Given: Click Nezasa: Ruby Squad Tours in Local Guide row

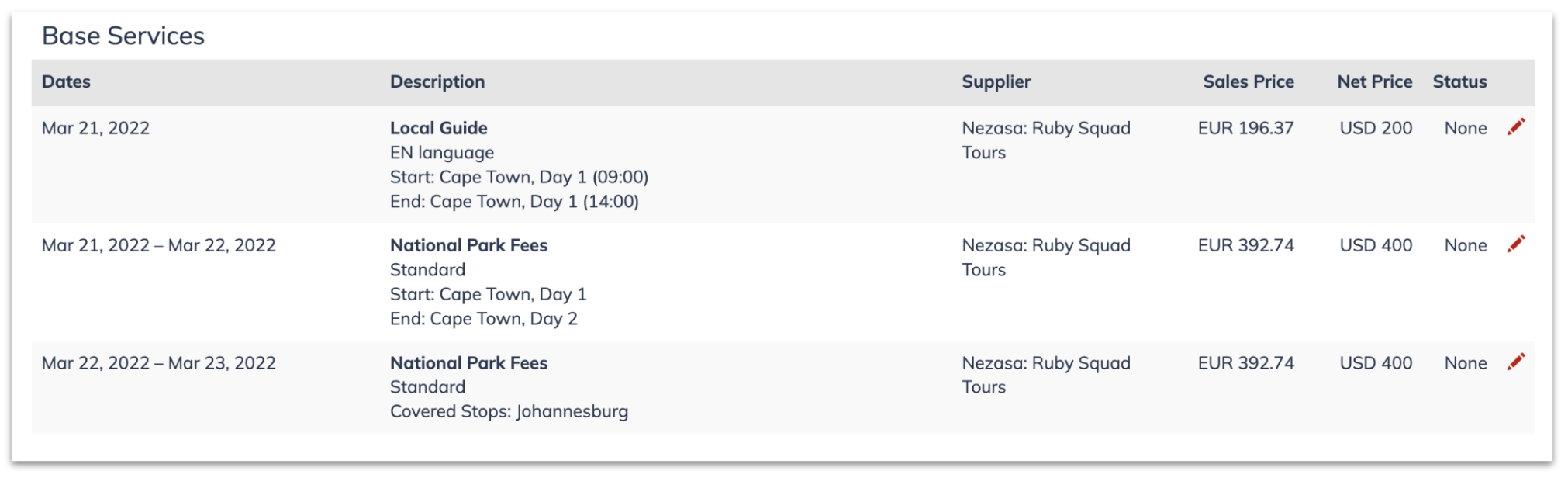Looking at the screenshot, I should pyautogui.click(x=1046, y=140).
